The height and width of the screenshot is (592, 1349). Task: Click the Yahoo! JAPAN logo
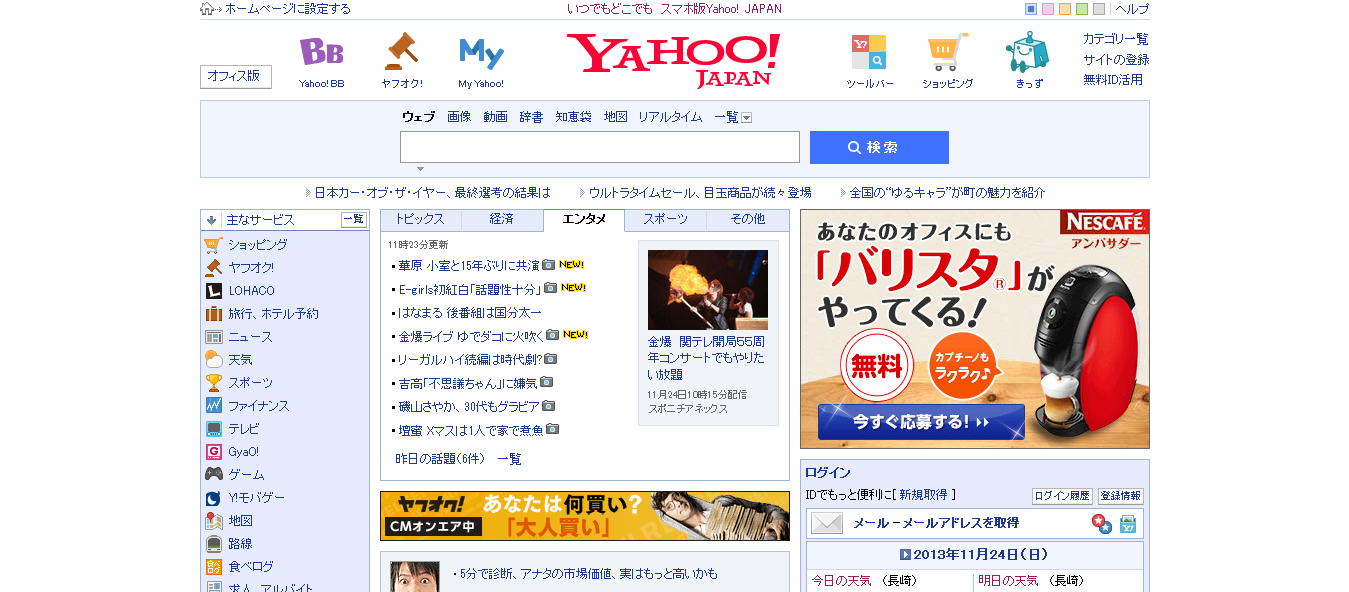coord(673,60)
